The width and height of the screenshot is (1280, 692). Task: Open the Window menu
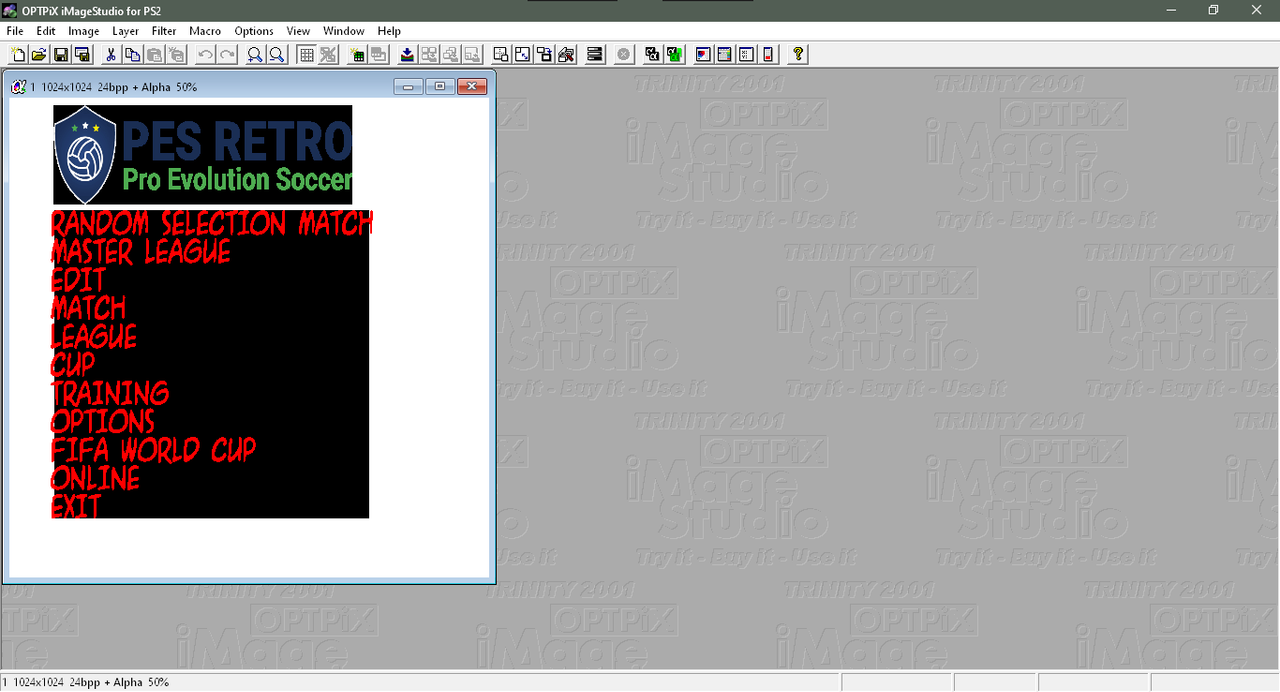(x=344, y=31)
